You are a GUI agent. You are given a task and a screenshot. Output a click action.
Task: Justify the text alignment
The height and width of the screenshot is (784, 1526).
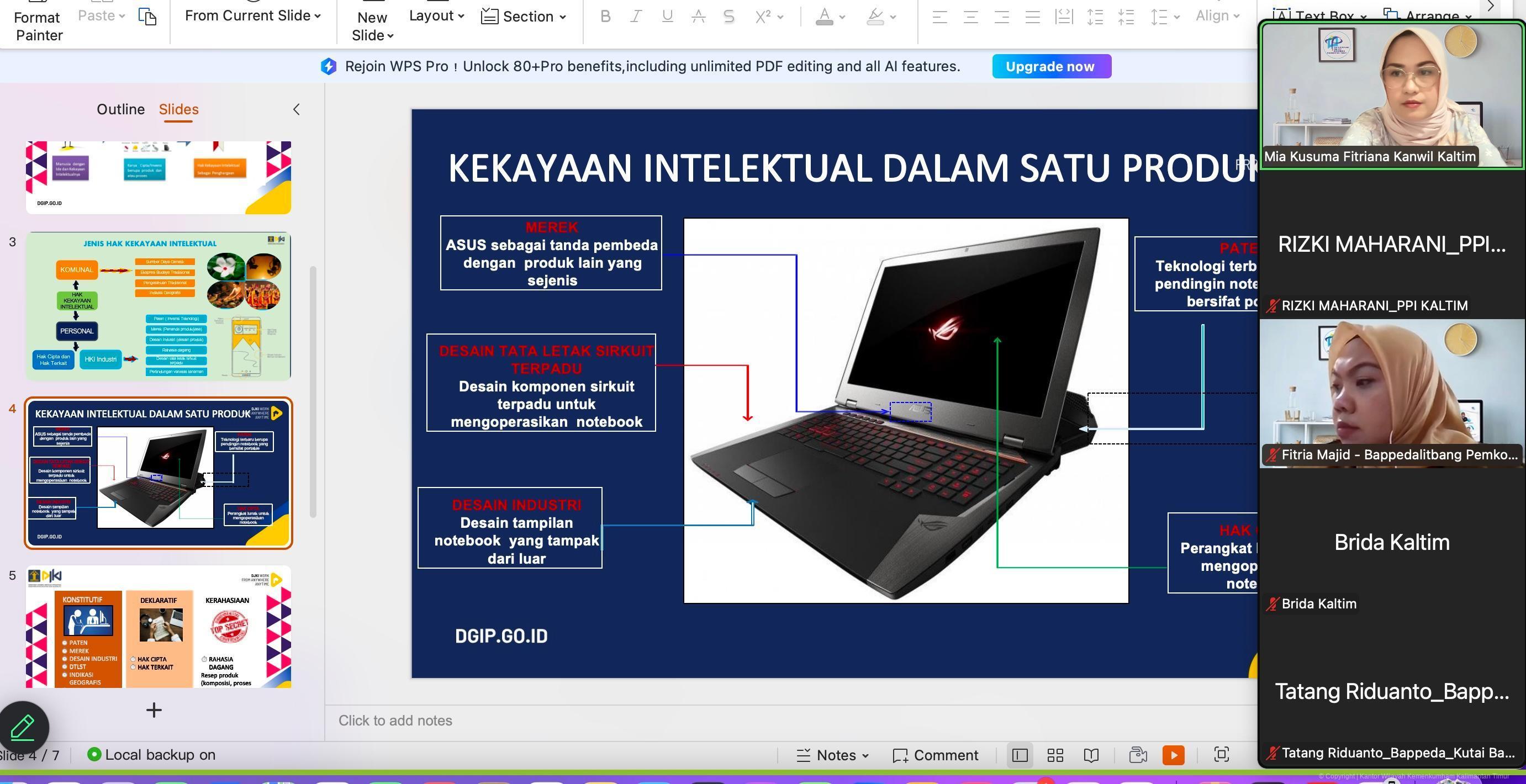1033,17
